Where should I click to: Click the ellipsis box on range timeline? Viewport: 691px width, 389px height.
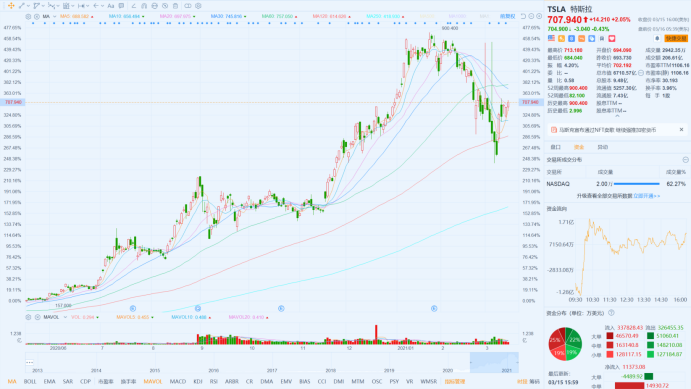[30, 362]
